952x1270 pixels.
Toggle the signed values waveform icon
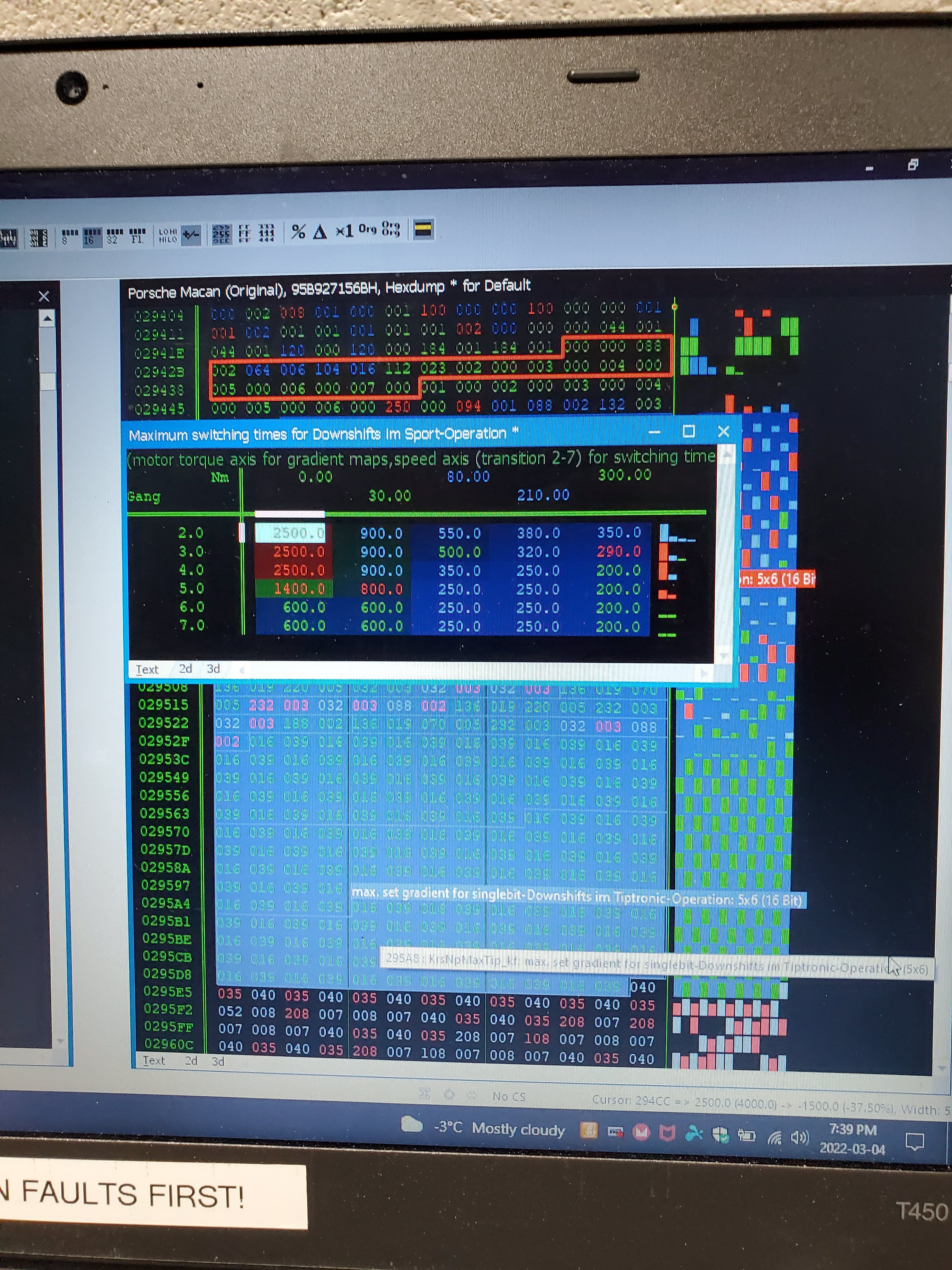191,234
